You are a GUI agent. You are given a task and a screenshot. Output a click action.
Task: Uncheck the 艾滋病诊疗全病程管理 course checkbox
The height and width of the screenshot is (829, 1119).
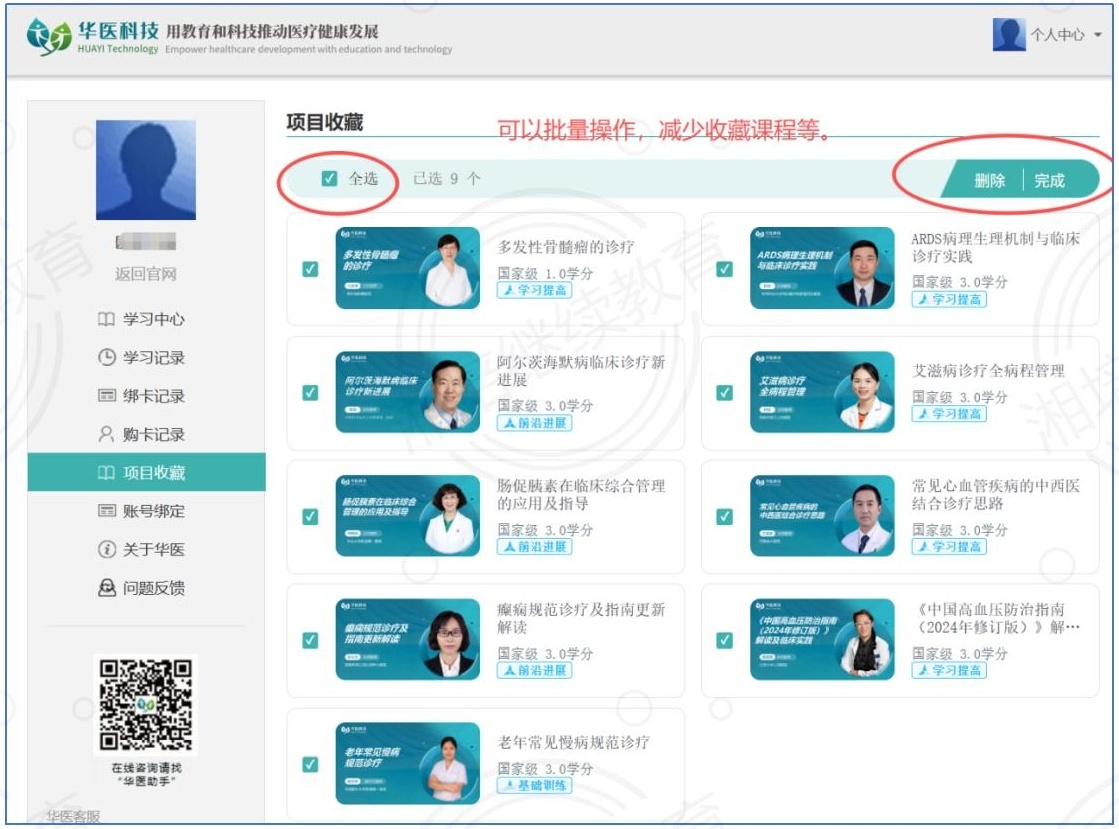(725, 392)
